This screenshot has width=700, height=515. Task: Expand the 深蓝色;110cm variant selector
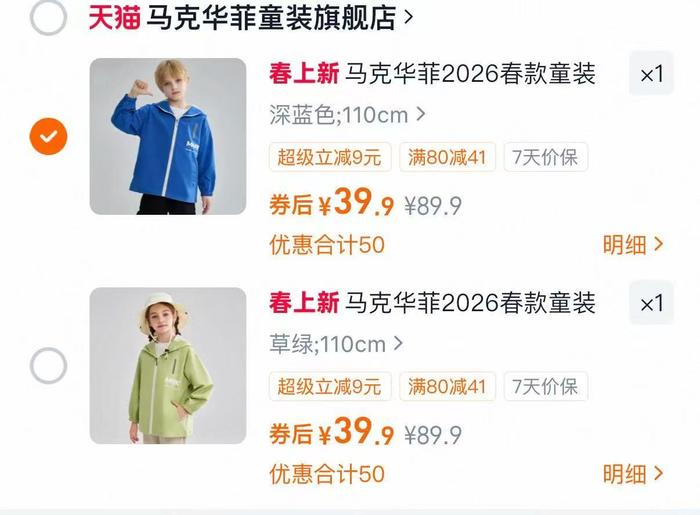coord(347,115)
